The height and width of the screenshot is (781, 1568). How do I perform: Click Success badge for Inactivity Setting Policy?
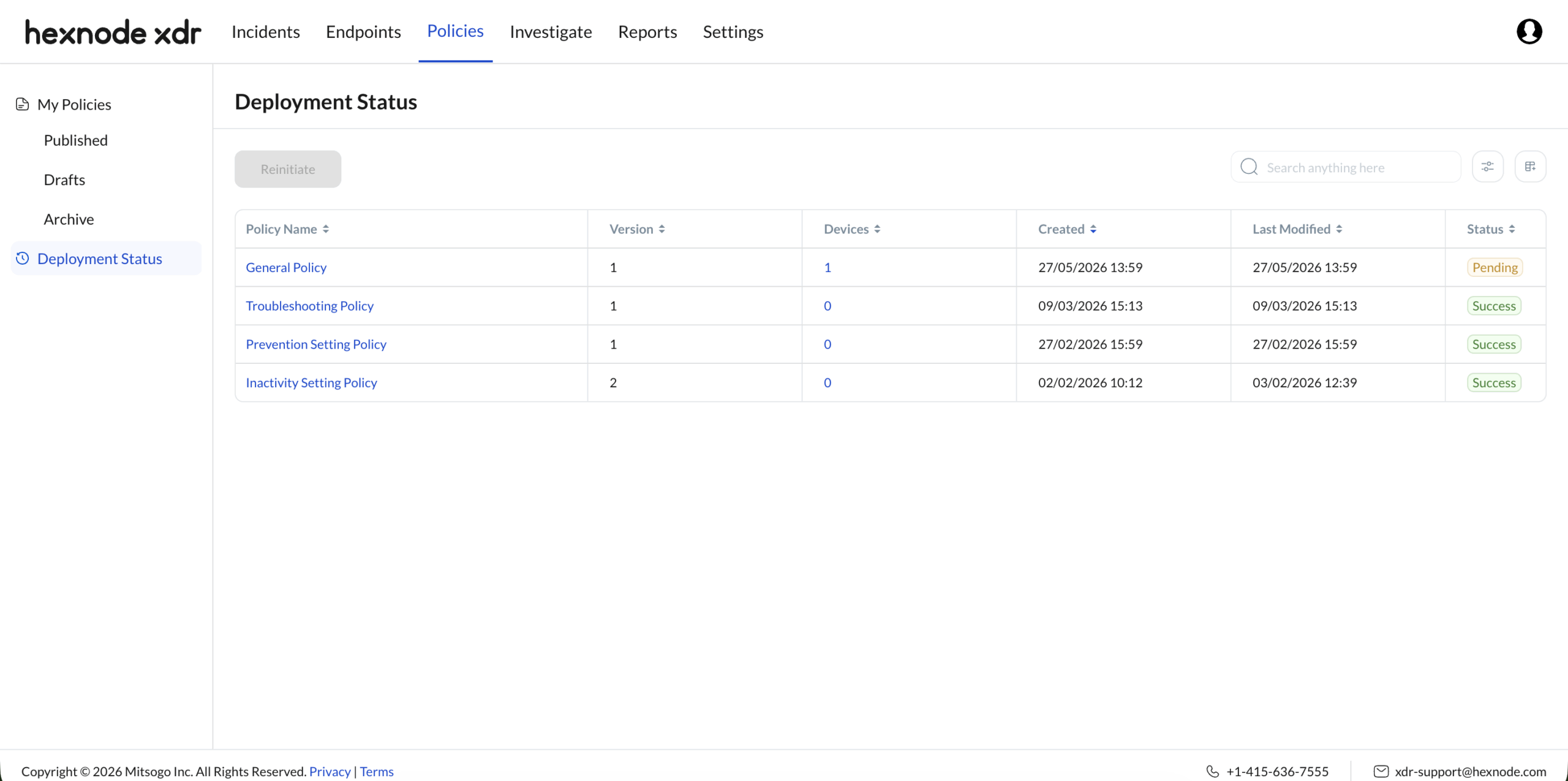1494,383
